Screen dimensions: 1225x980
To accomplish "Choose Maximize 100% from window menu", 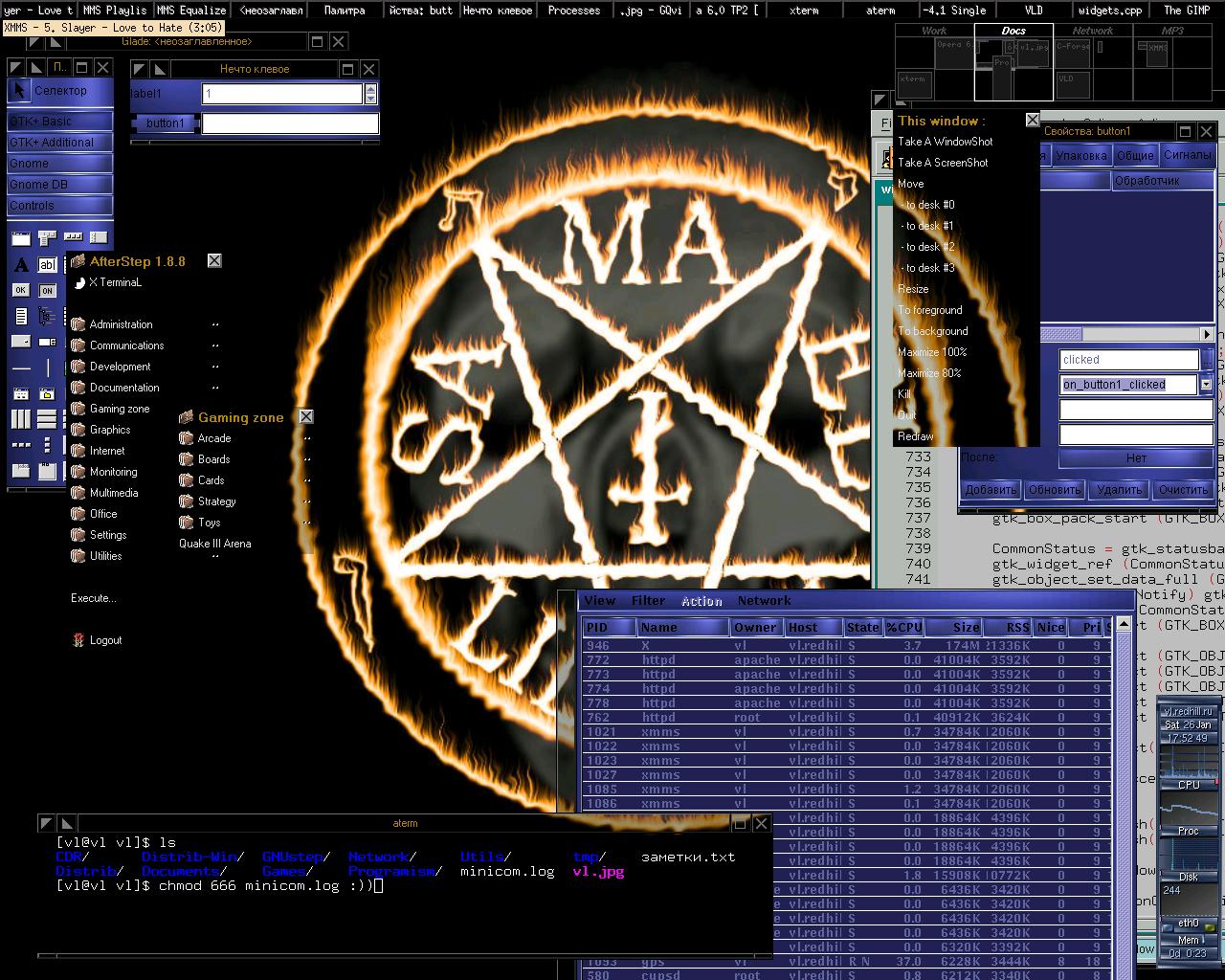I will point(932,352).
